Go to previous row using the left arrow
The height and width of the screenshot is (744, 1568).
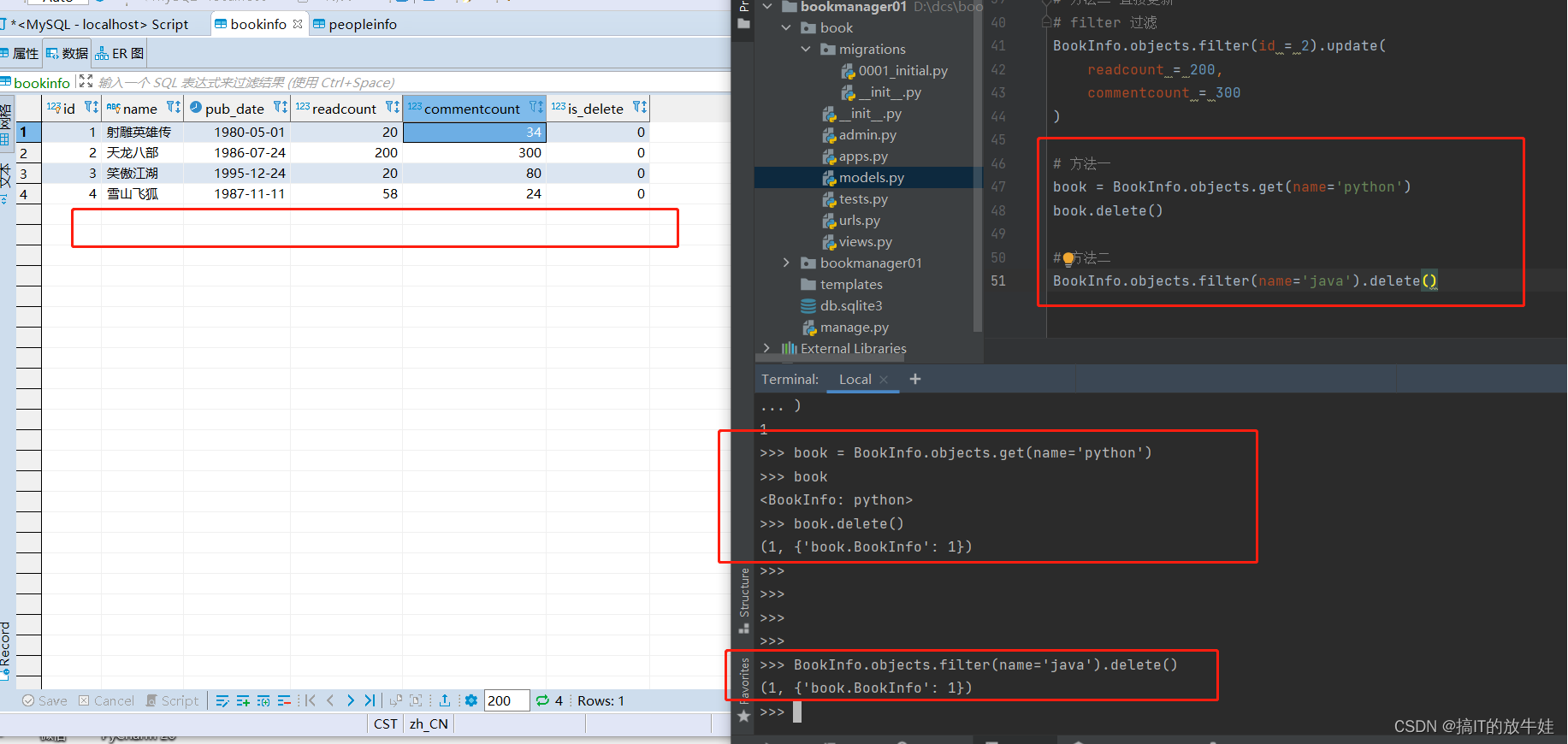(x=330, y=700)
